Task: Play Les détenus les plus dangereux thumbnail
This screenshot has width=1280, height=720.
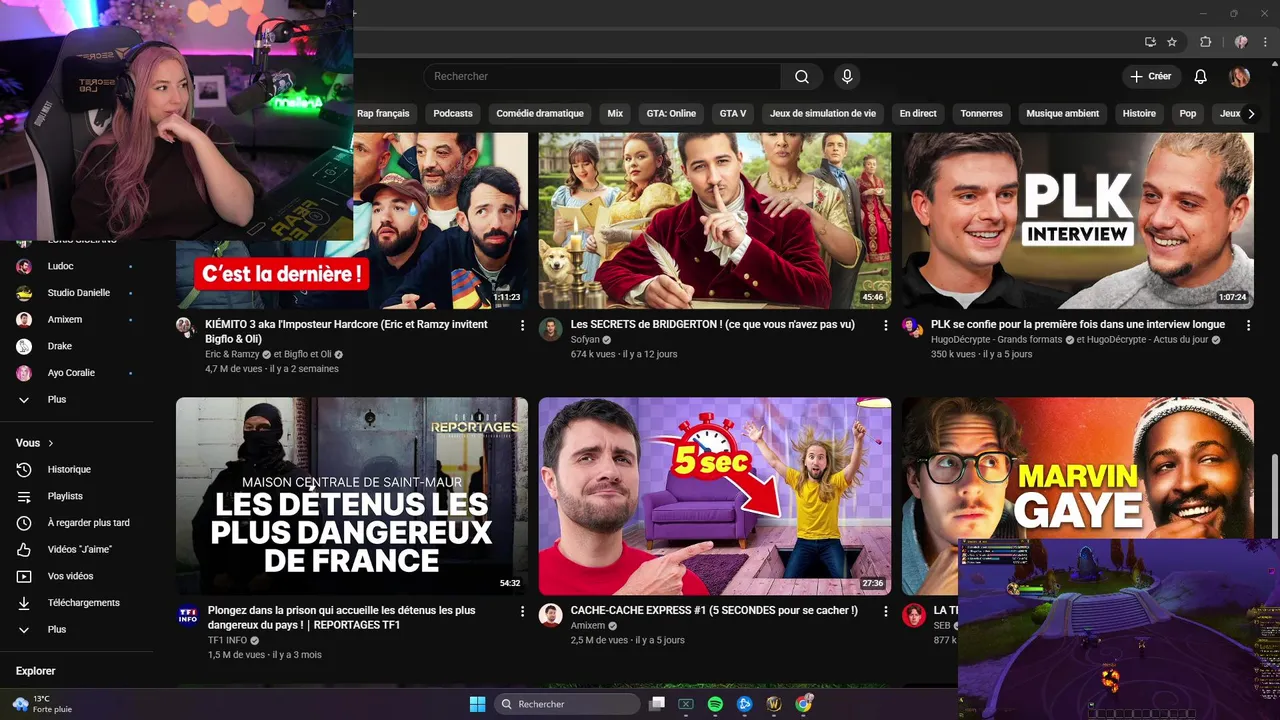Action: pyautogui.click(x=352, y=497)
